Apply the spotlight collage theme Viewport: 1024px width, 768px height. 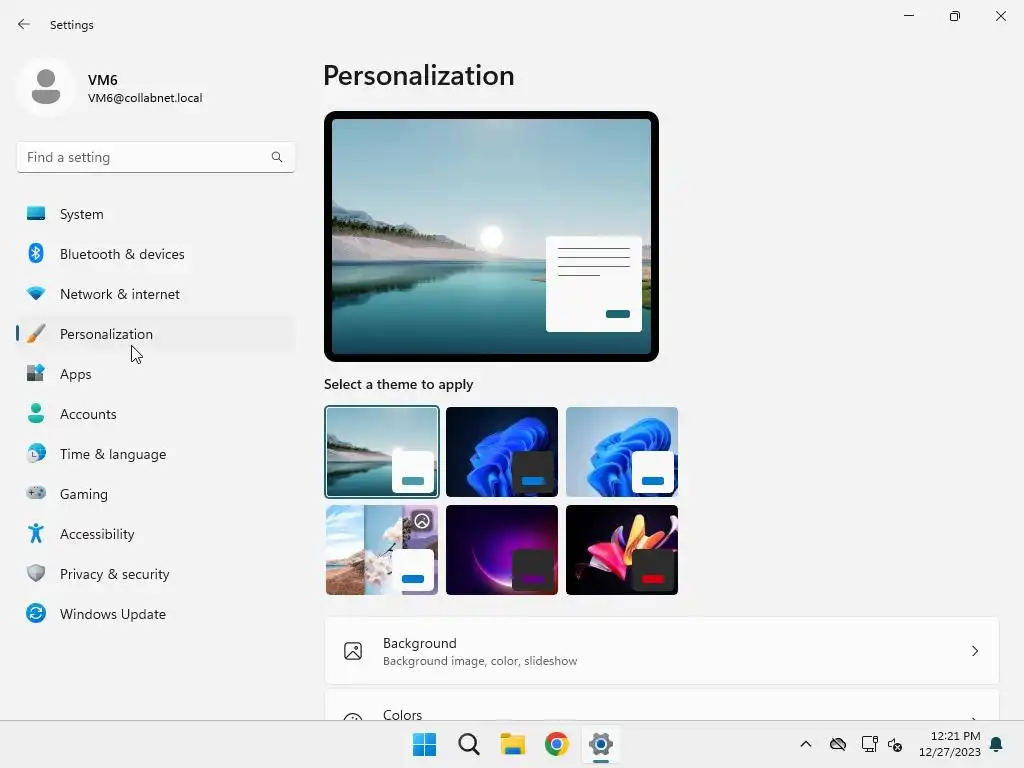[382, 550]
